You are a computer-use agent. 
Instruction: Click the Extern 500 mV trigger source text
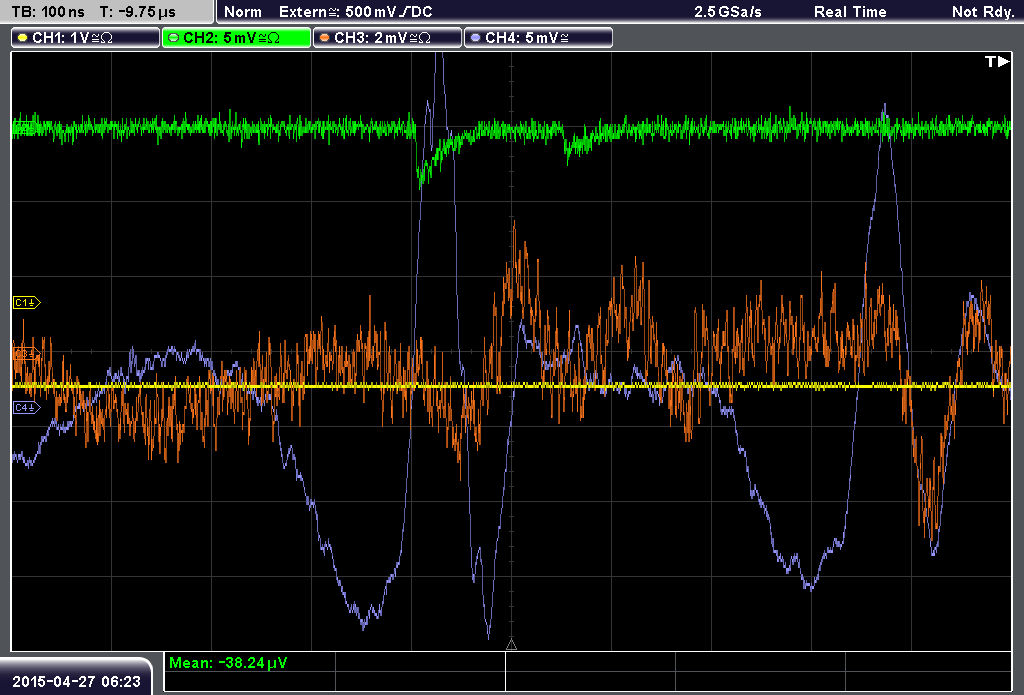pos(355,12)
